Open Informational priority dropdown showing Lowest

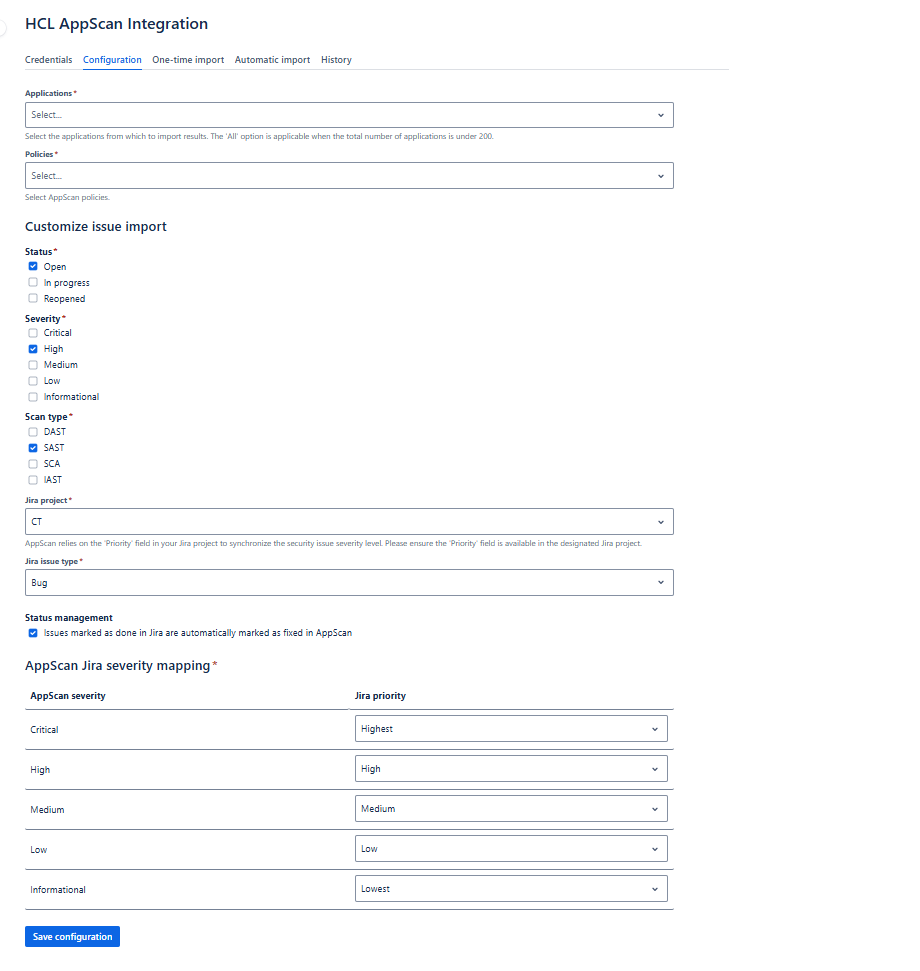pos(511,889)
